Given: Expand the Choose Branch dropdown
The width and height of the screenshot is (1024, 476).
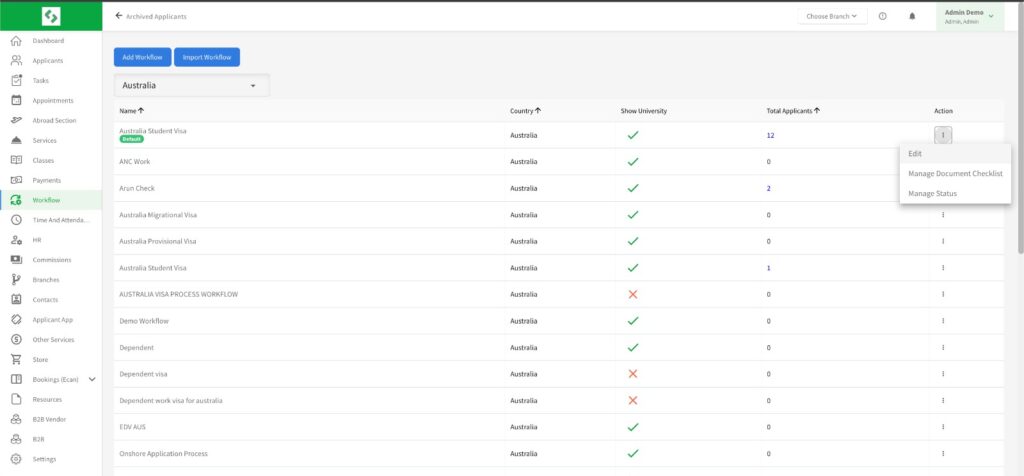Looking at the screenshot, I should click(832, 16).
